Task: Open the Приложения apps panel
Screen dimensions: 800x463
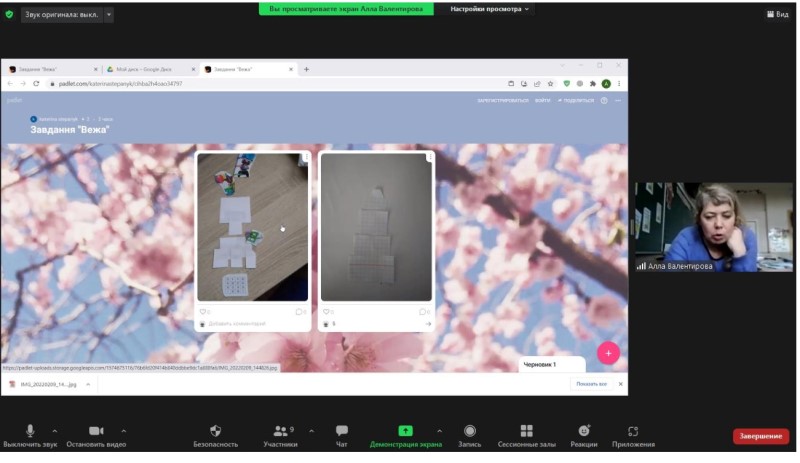Action: (633, 431)
